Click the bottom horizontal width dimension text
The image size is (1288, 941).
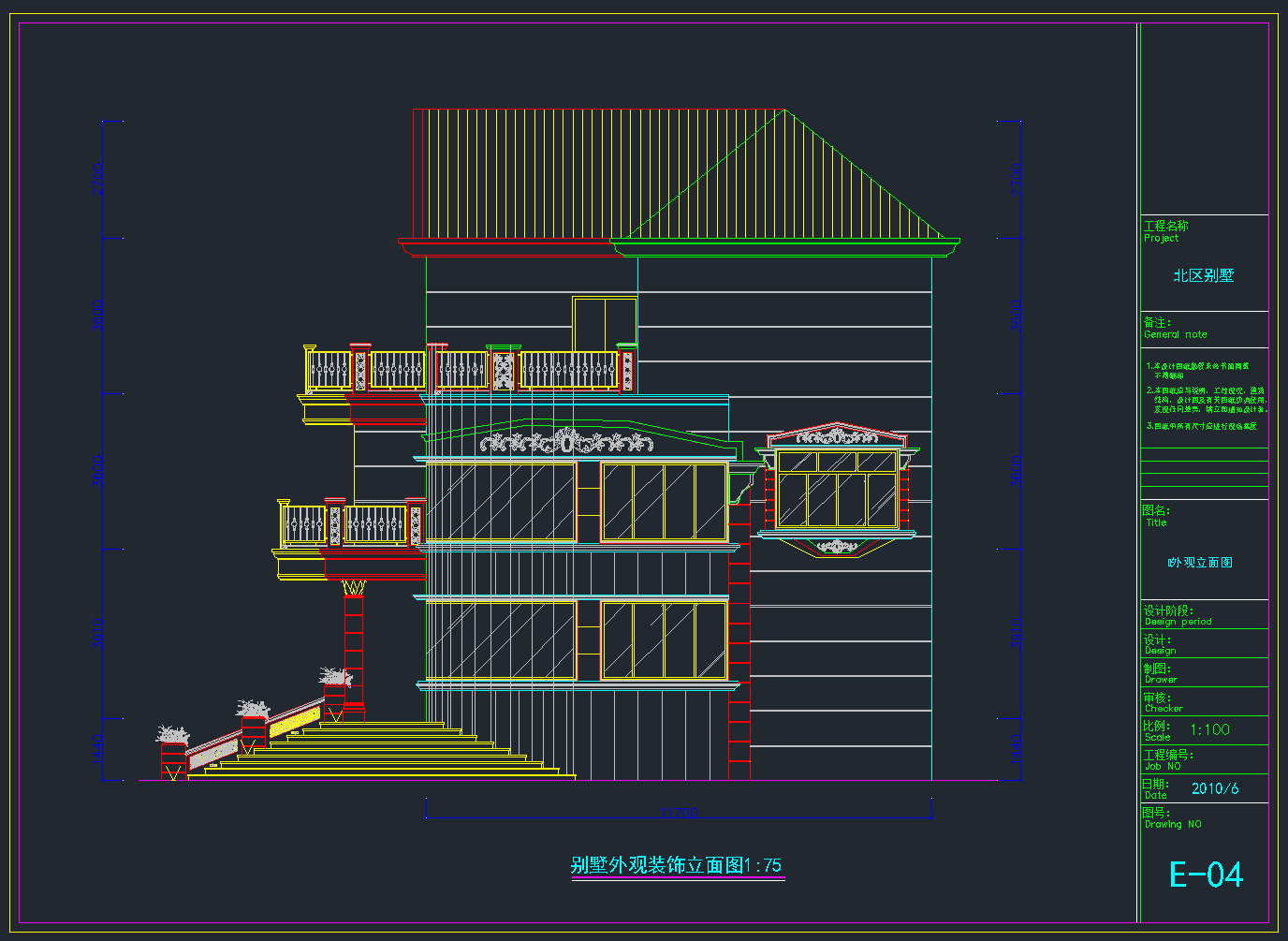point(679,813)
